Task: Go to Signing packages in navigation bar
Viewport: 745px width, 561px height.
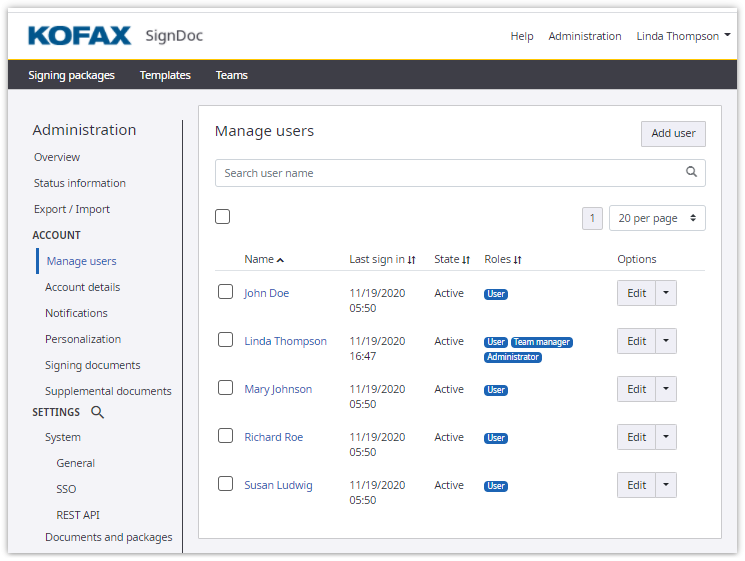Action: click(x=71, y=75)
